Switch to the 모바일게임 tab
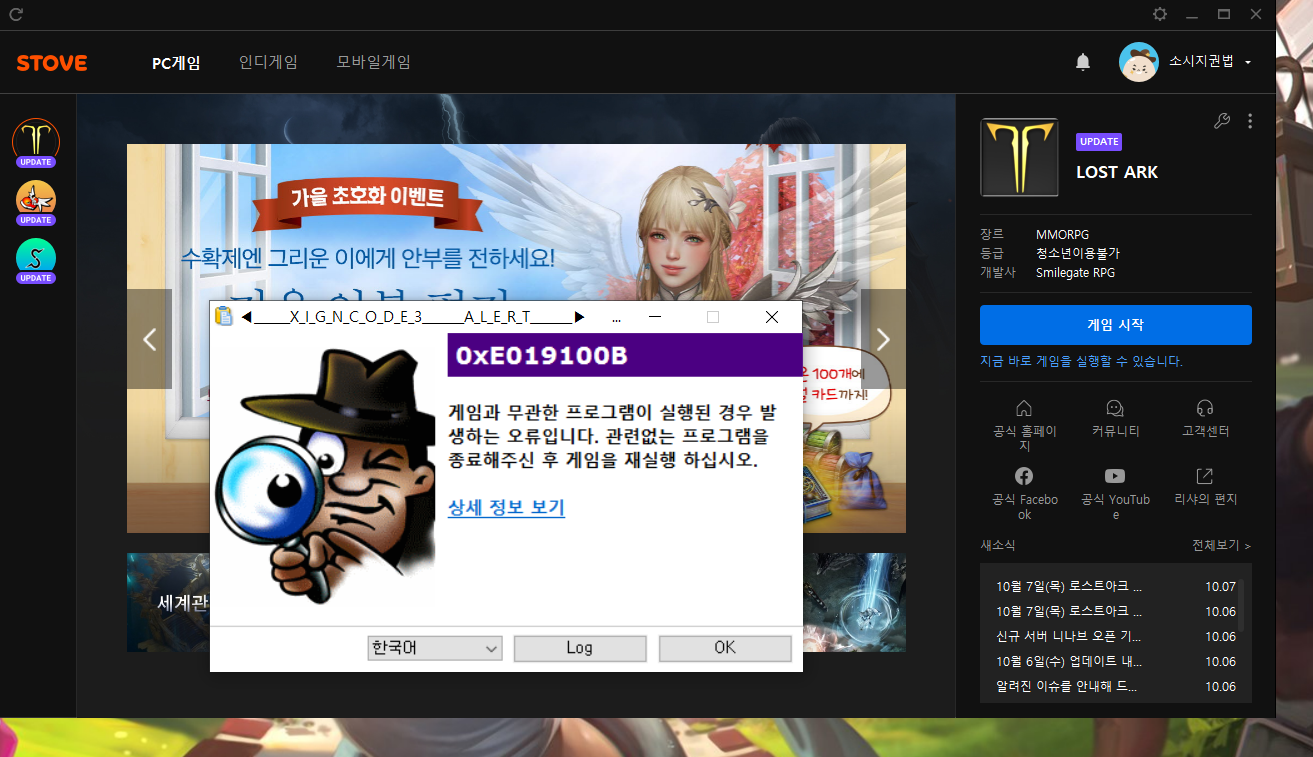Screen dimensions: 1313x757 373,62
